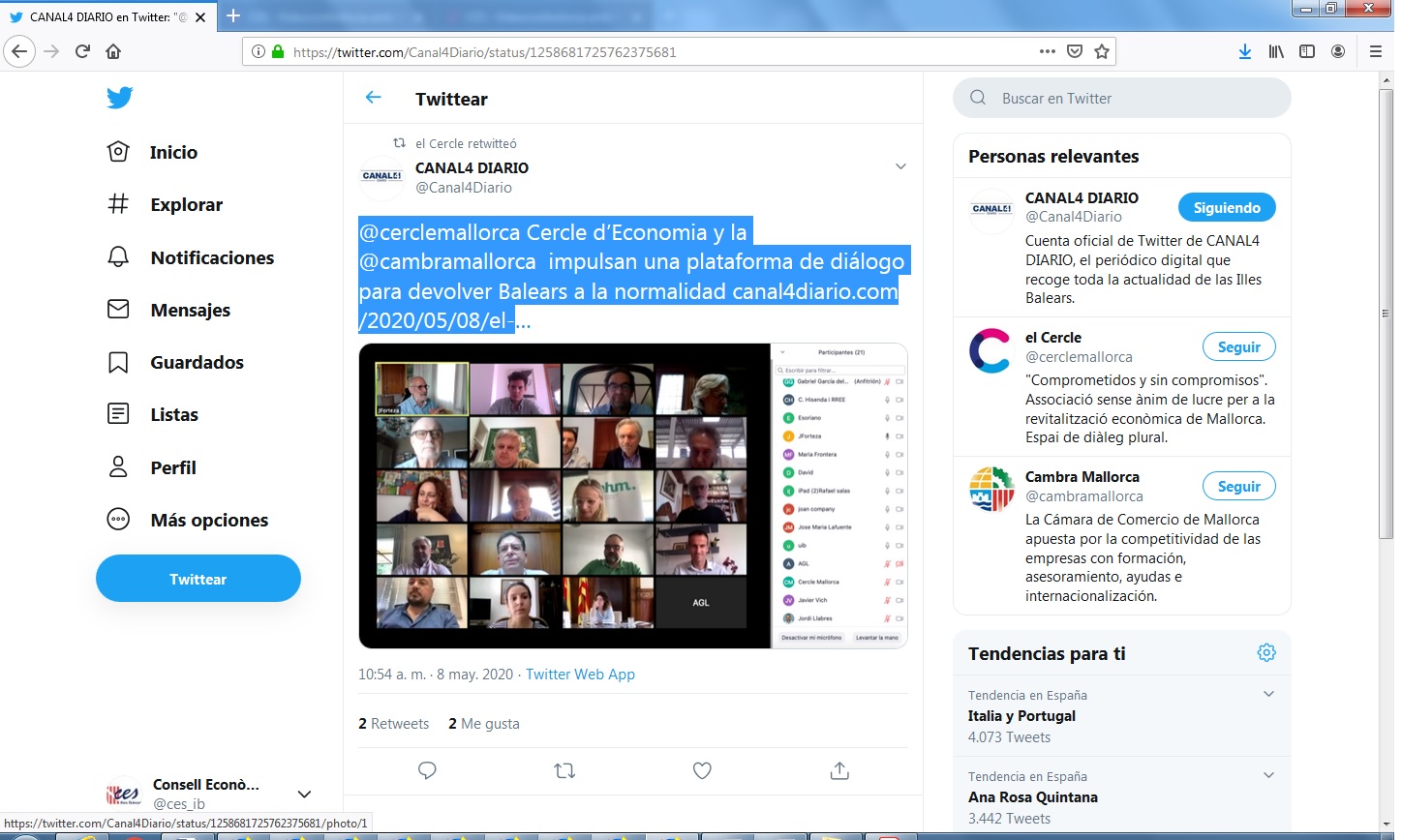Save page to Pocket icon
The width and height of the screenshot is (1402, 840).
1075,51
